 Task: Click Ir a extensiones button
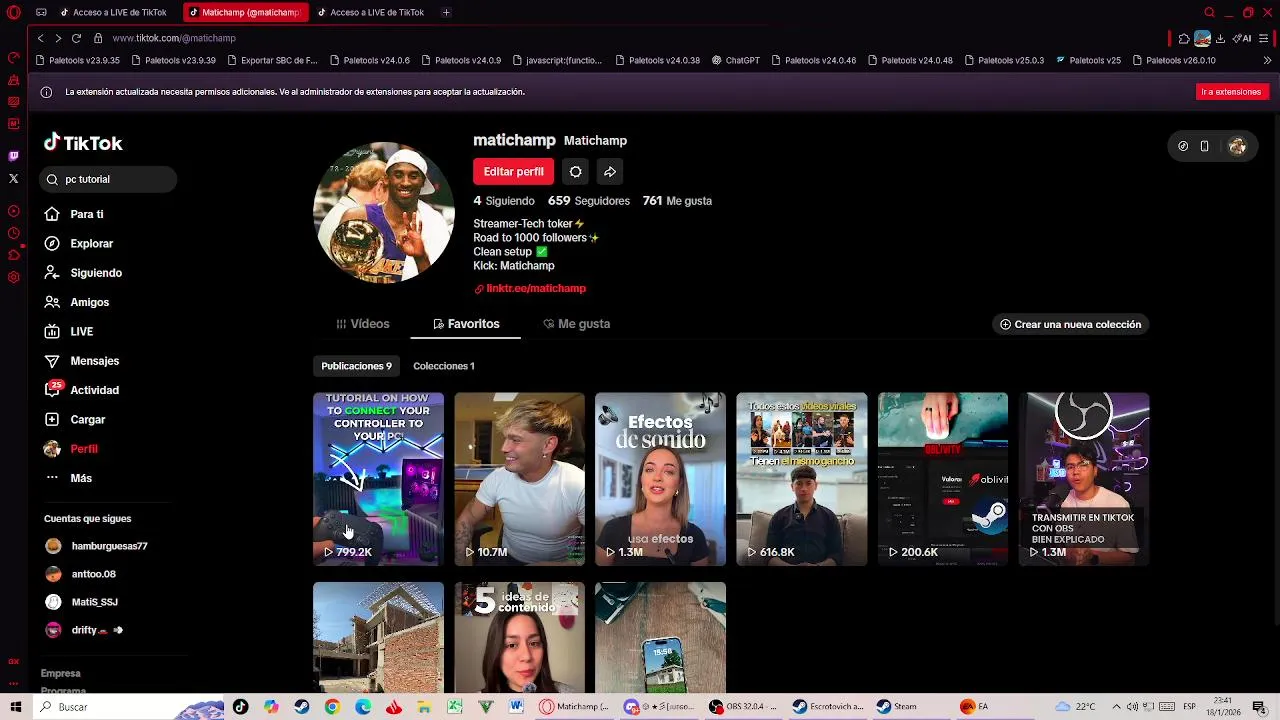tap(1231, 92)
